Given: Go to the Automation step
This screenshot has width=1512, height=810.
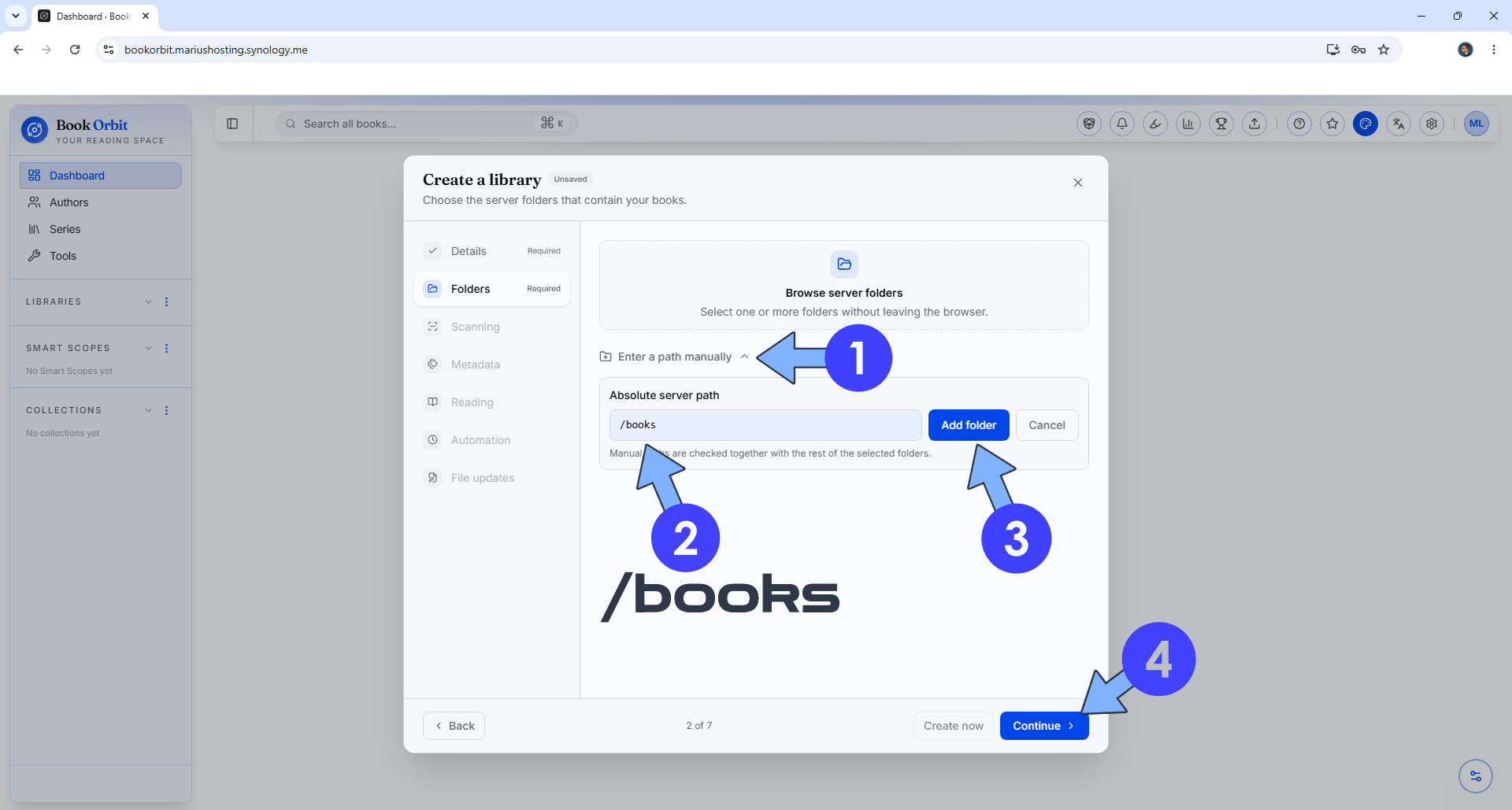Looking at the screenshot, I should 491,440.
